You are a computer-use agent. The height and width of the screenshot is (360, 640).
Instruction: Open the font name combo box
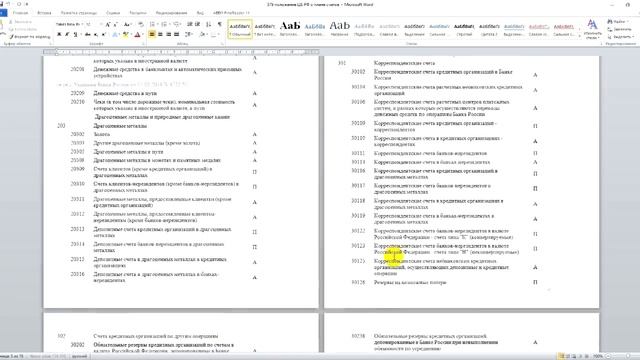click(69, 24)
